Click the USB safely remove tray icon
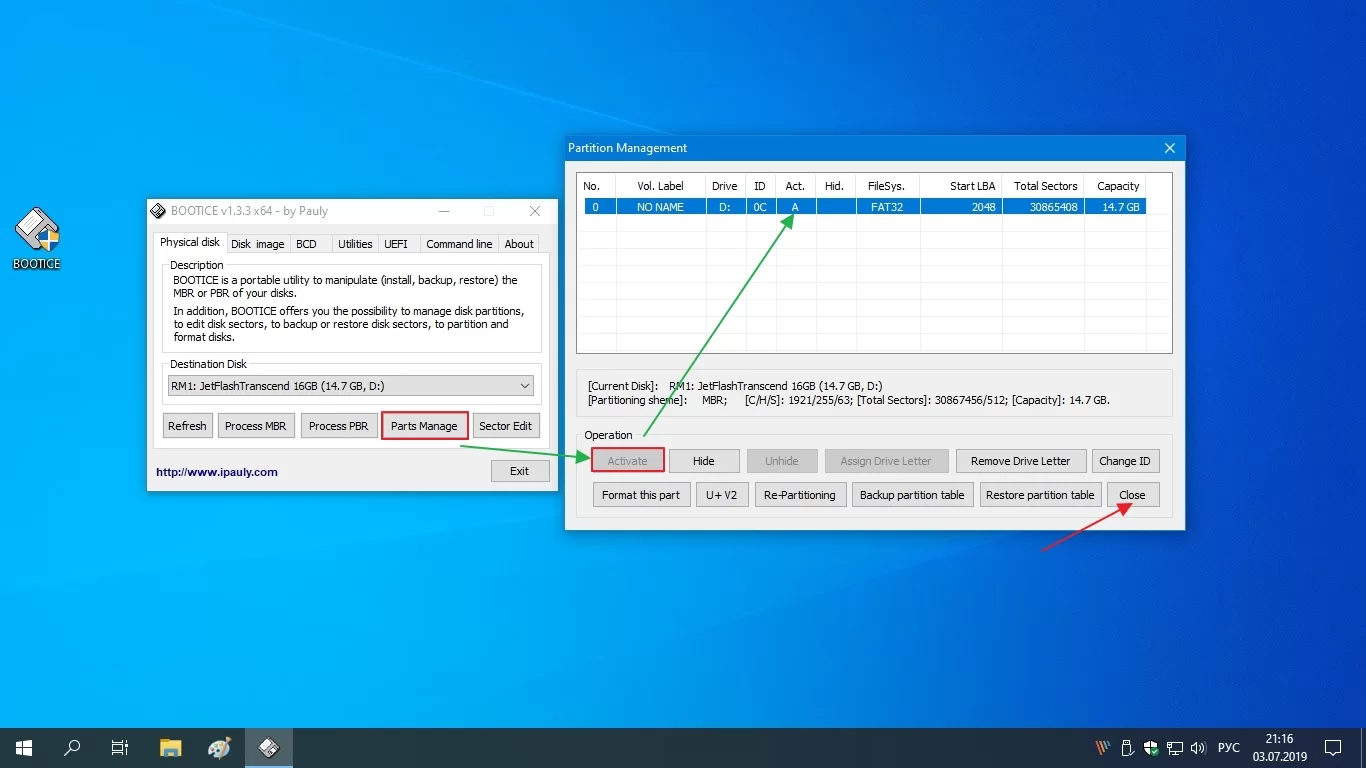The width and height of the screenshot is (1366, 768). coord(1127,748)
